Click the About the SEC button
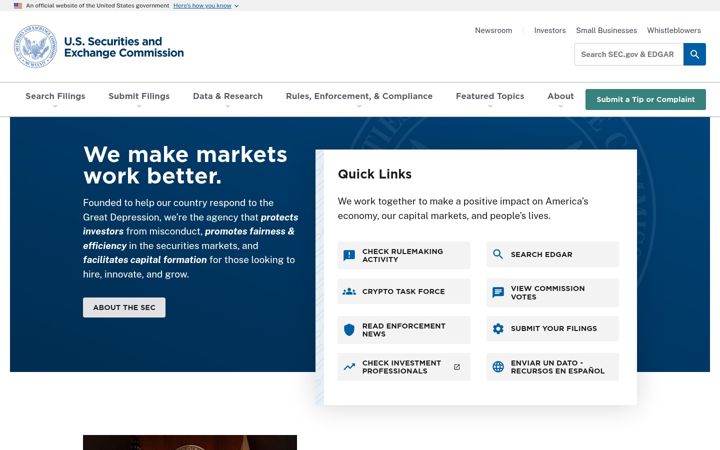This screenshot has width=720, height=450. (x=124, y=307)
